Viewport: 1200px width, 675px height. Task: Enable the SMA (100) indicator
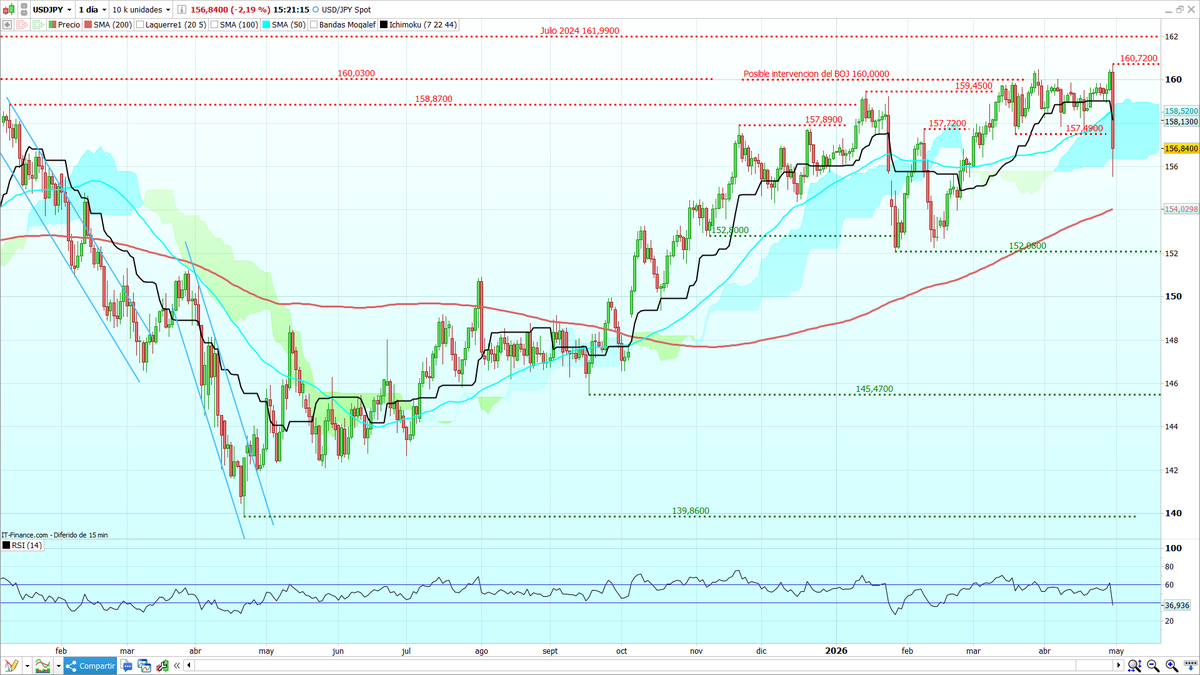pos(235,24)
